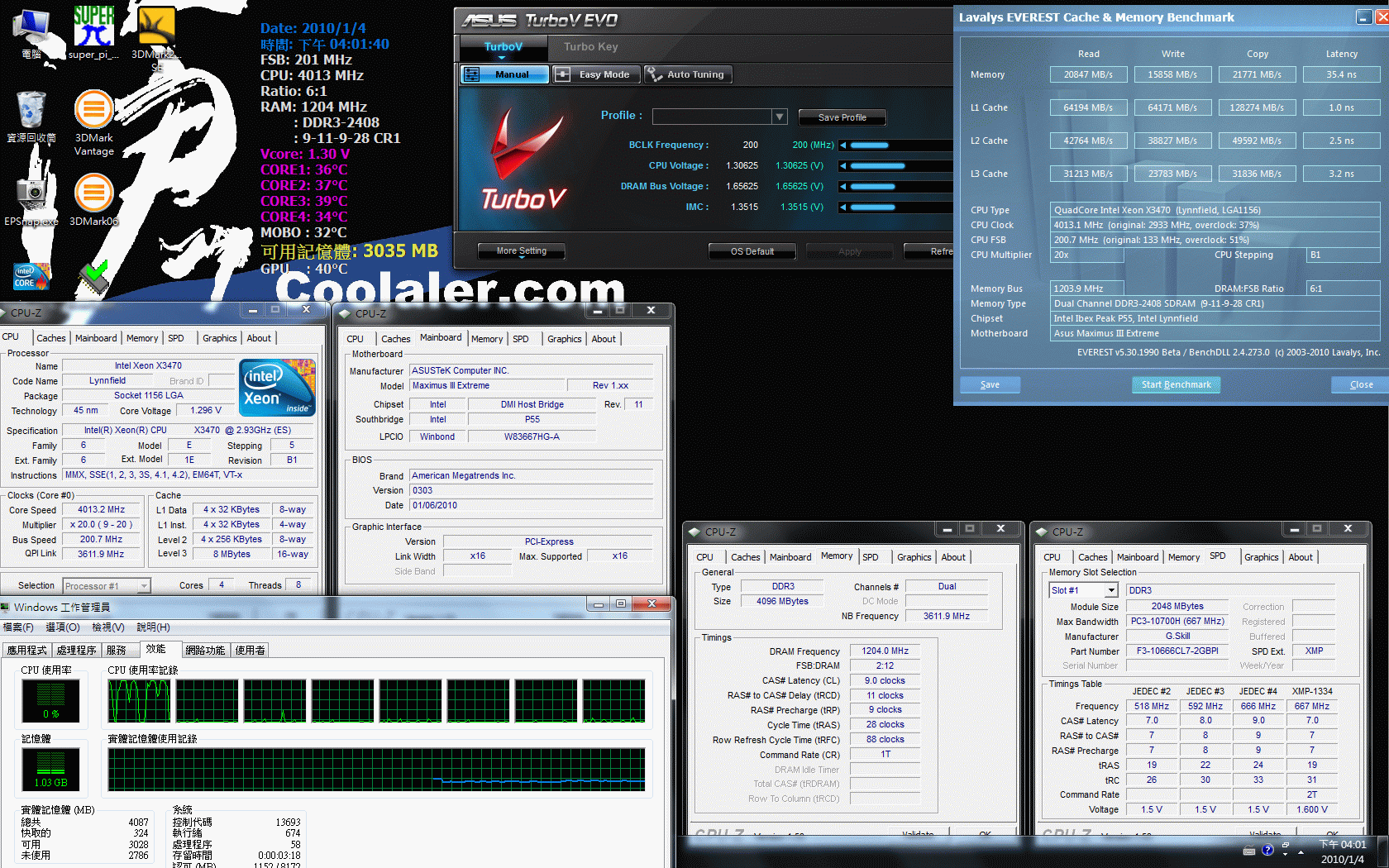This screenshot has height=868, width=1389.
Task: Open the TurboV Profile dropdown
Action: (779, 117)
